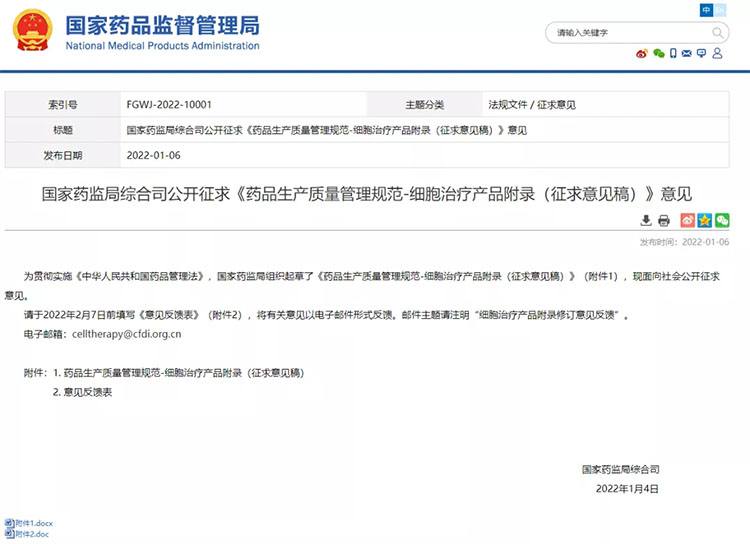The image size is (750, 544).
Task: Click attachment item 2. 意见反馈表
Action: (x=82, y=392)
